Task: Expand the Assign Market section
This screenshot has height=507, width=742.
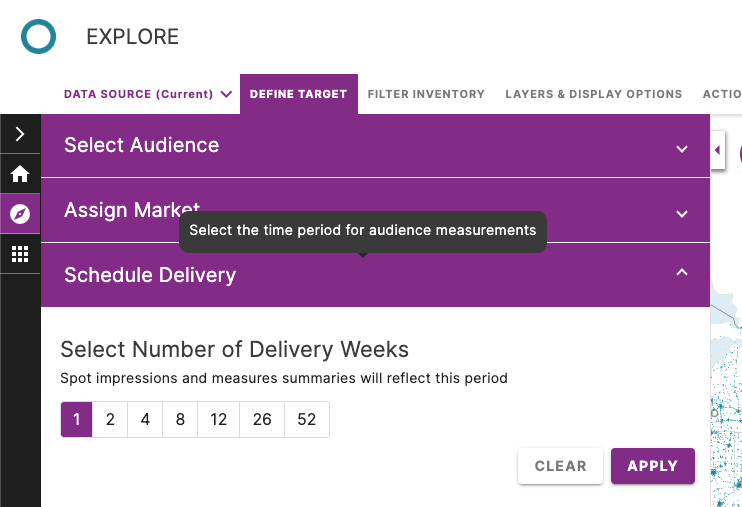Action: (375, 211)
